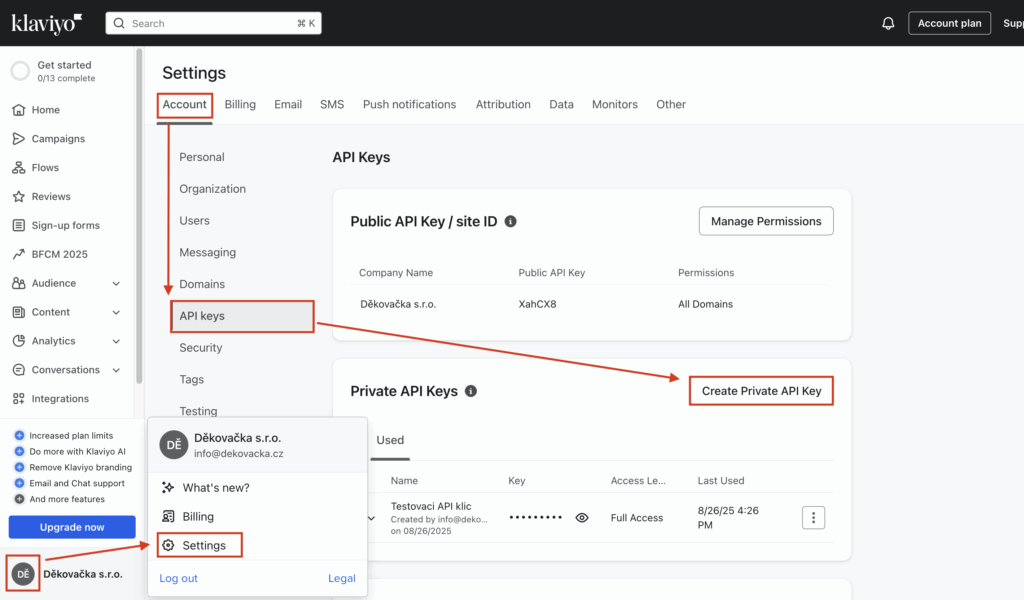The height and width of the screenshot is (600, 1024).
Task: Click the plus icon beside And more features
Action: point(19,499)
